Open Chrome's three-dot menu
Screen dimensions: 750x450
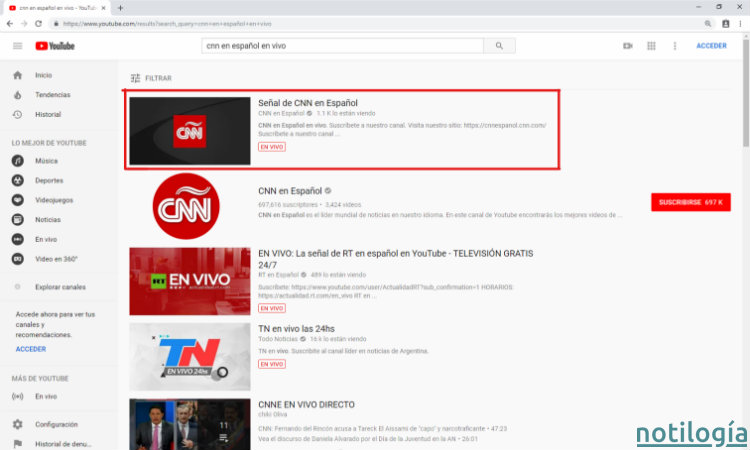pos(741,23)
